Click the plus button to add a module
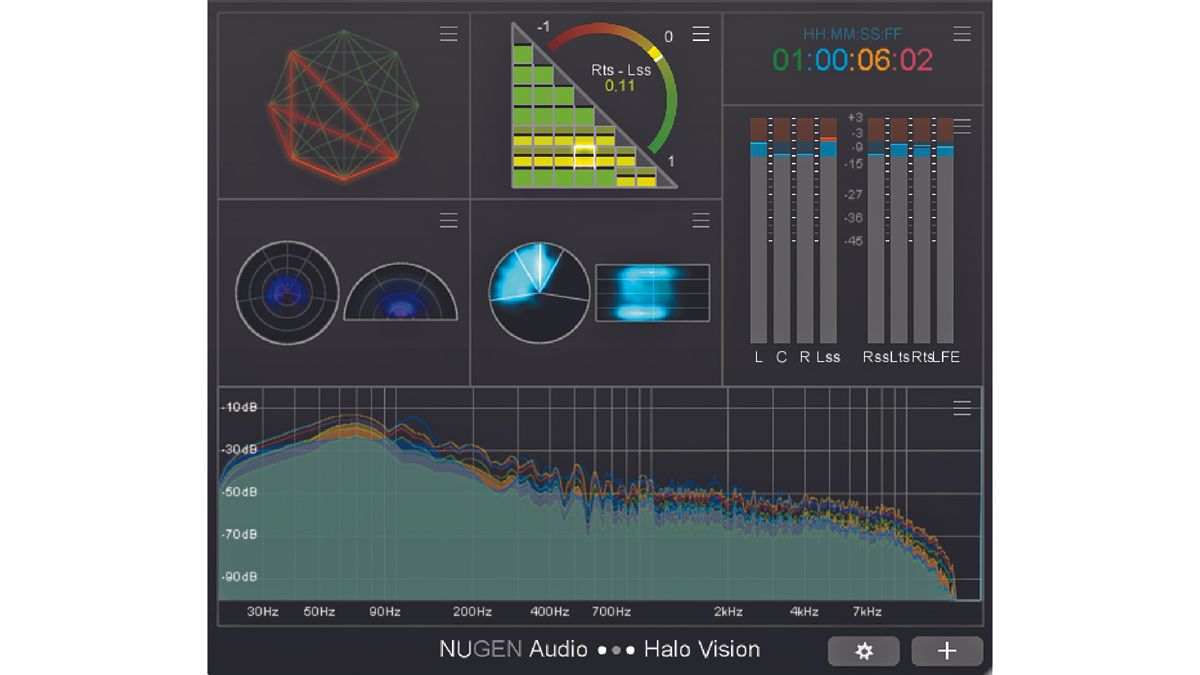This screenshot has height=675, width=1200. 946,651
